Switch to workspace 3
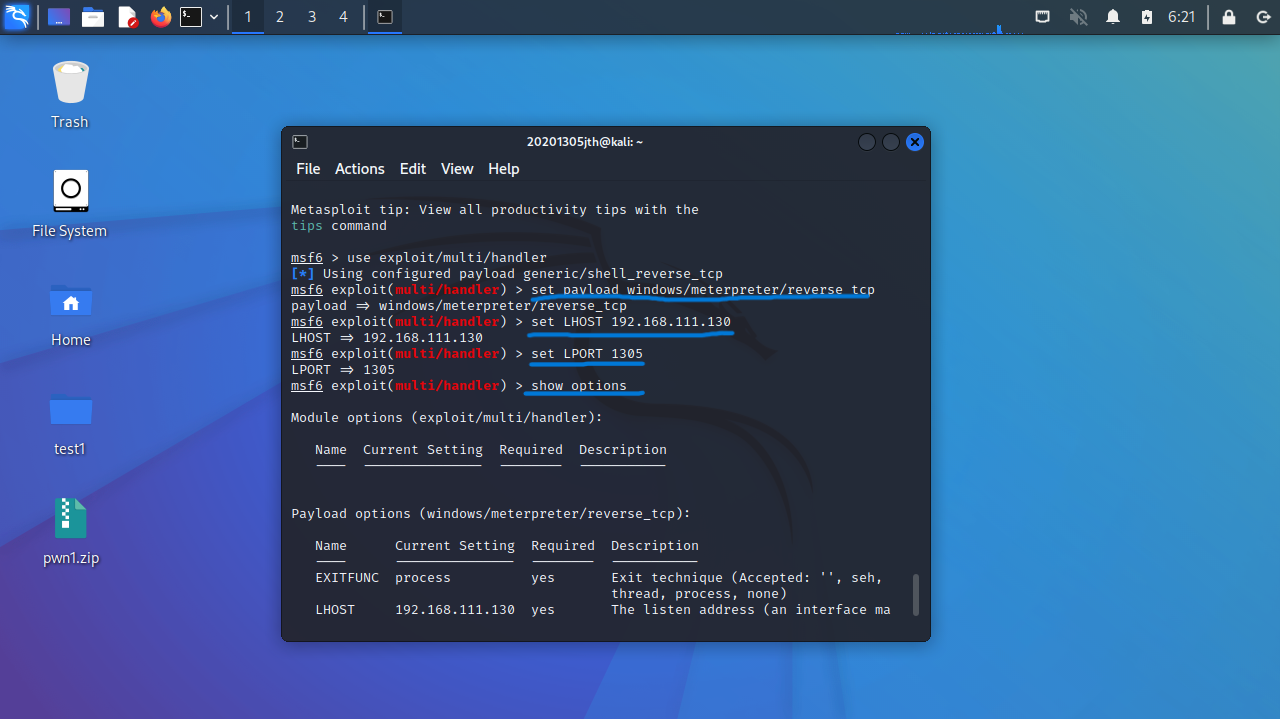Viewport: 1280px width, 719px height. 312,17
